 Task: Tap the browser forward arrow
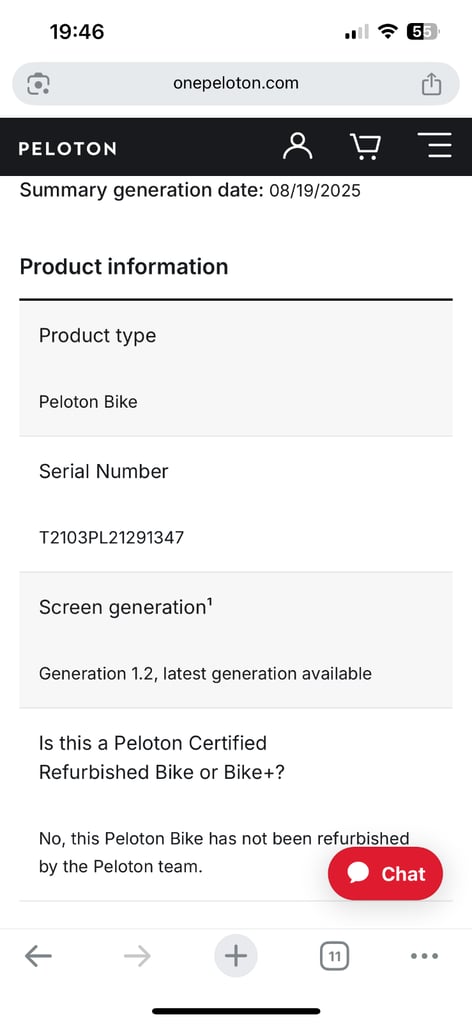(x=137, y=956)
